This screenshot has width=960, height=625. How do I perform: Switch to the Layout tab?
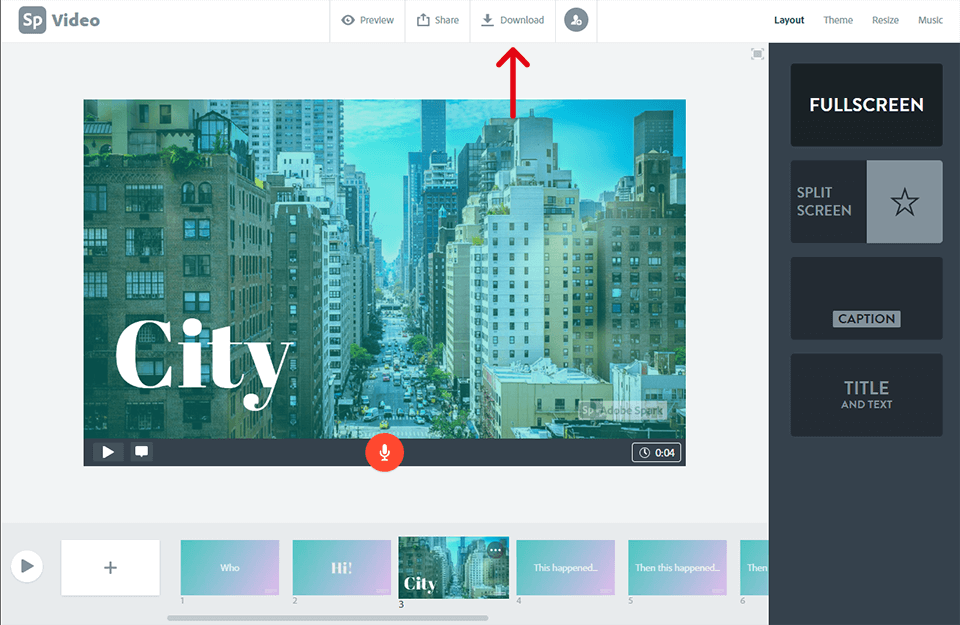(789, 20)
